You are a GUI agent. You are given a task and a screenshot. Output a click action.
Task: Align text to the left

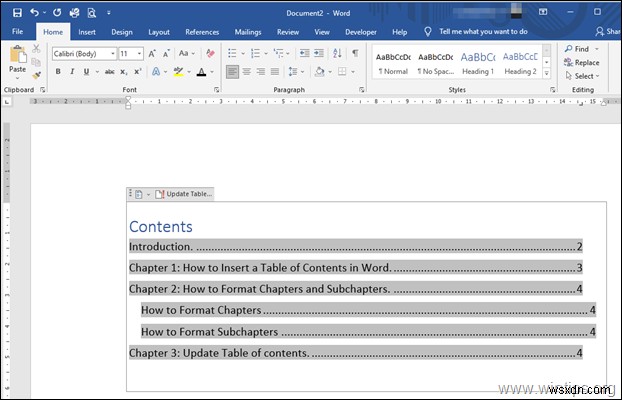pyautogui.click(x=232, y=72)
